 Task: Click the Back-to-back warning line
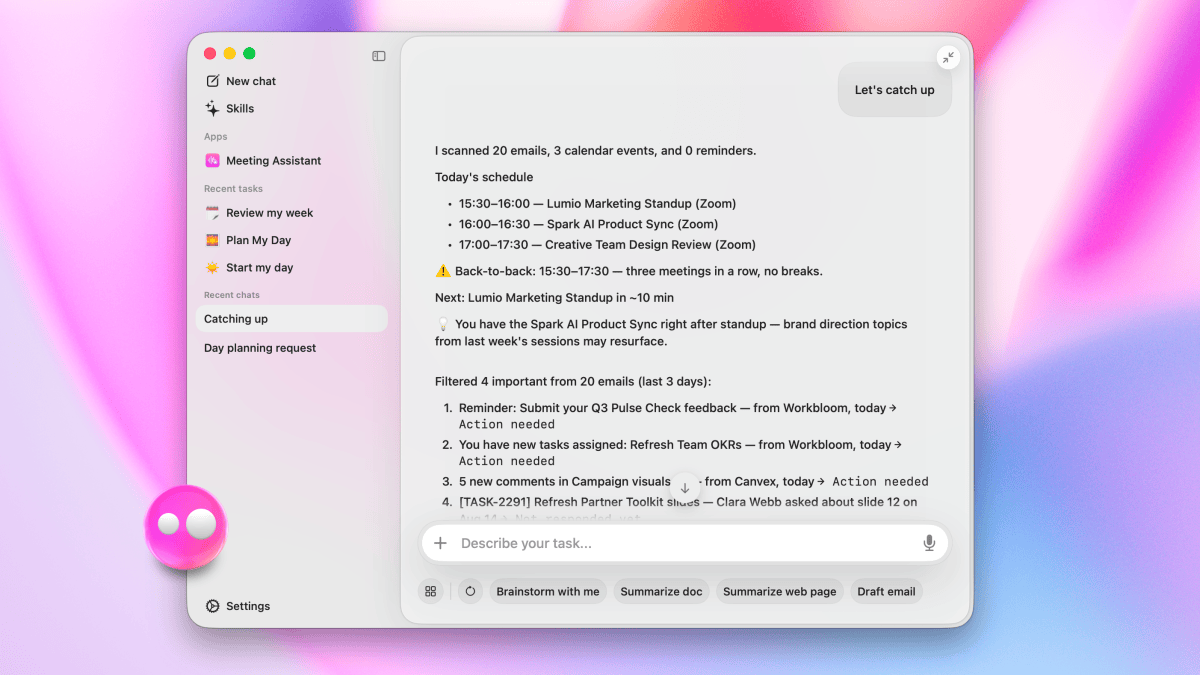(629, 271)
